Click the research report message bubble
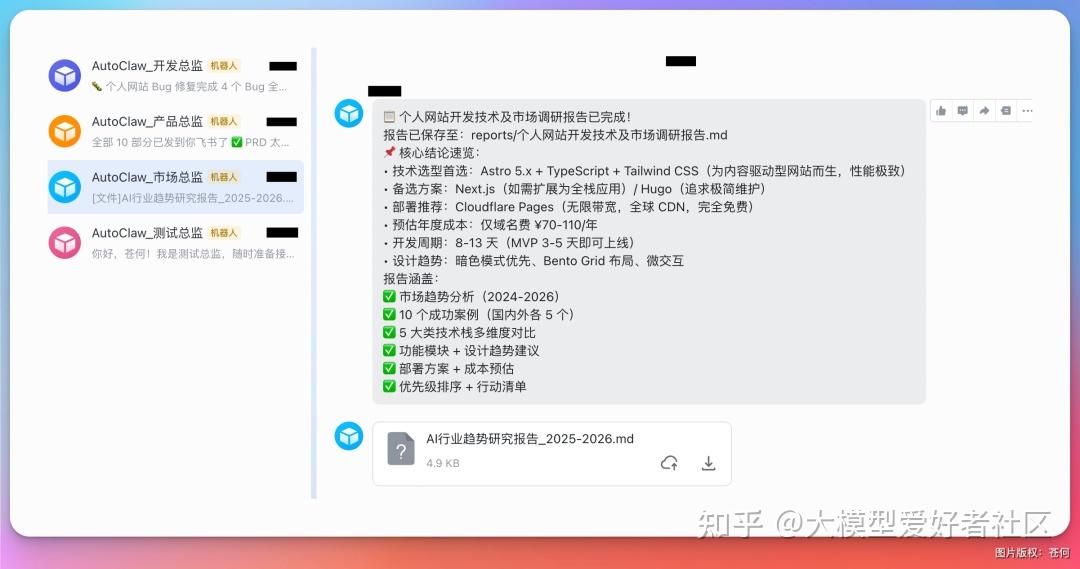This screenshot has height=569, width=1080. (648, 250)
